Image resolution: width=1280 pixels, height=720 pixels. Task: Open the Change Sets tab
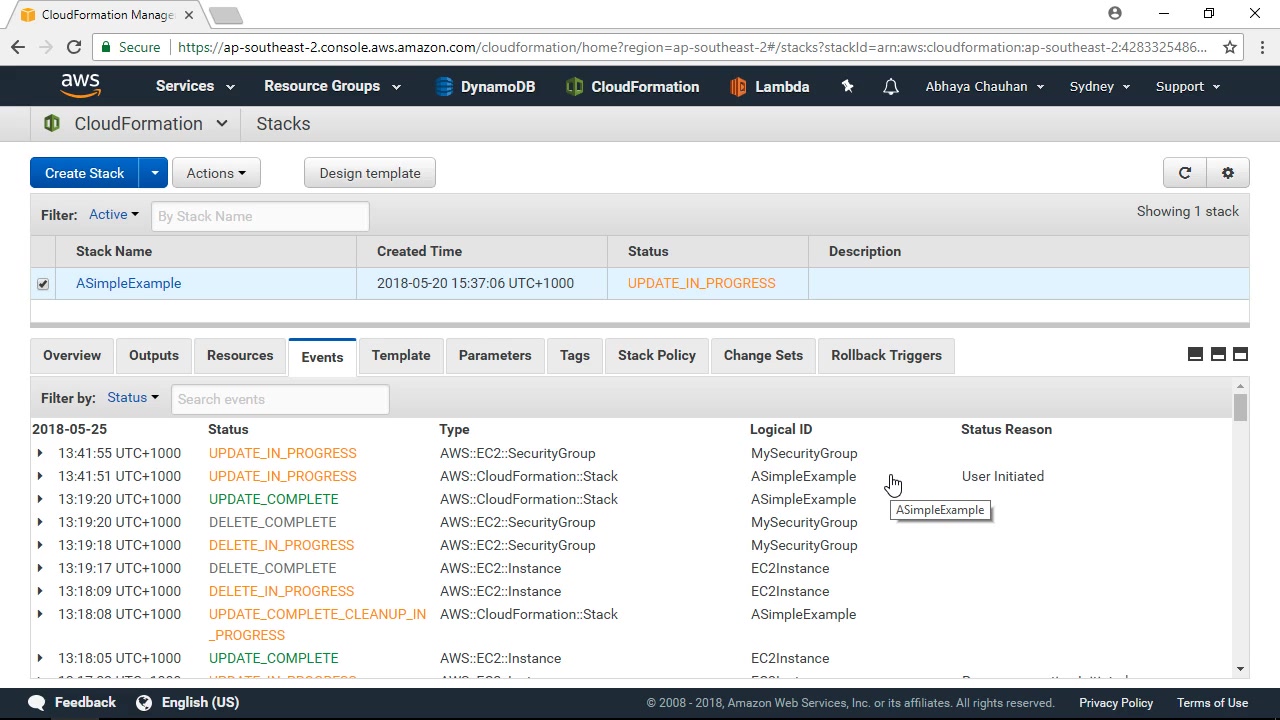coord(763,356)
